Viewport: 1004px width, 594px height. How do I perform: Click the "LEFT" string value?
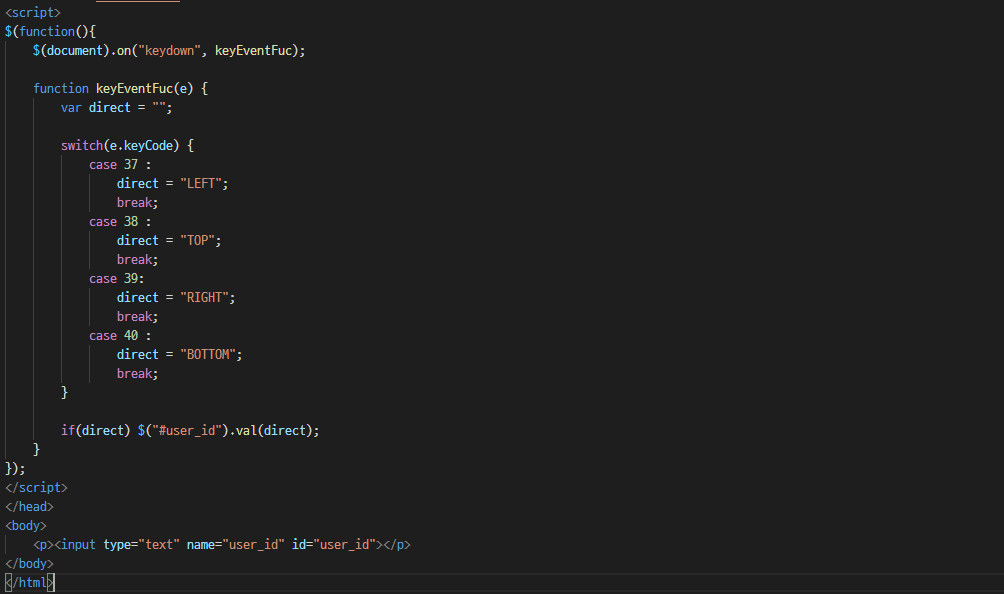click(x=201, y=184)
